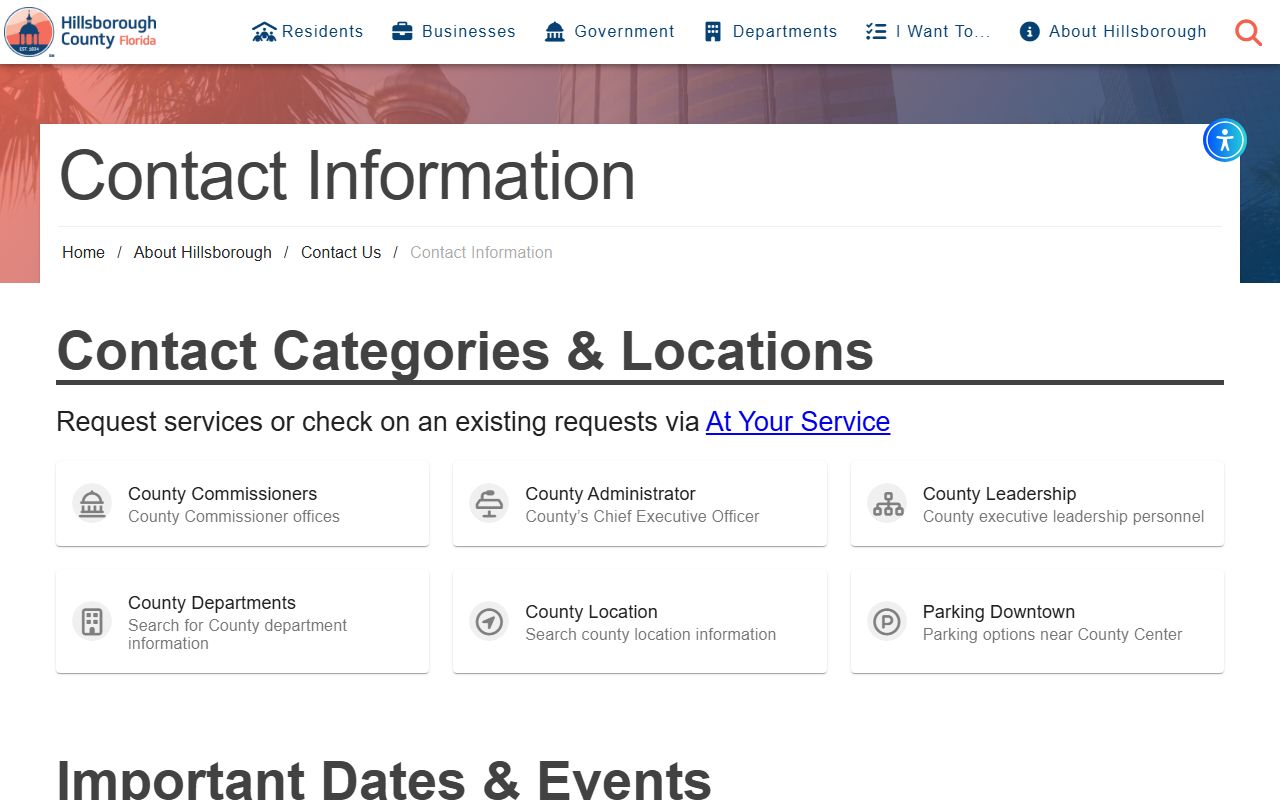Click the County Departments building icon
Screen dimensions: 1280x800
92,621
